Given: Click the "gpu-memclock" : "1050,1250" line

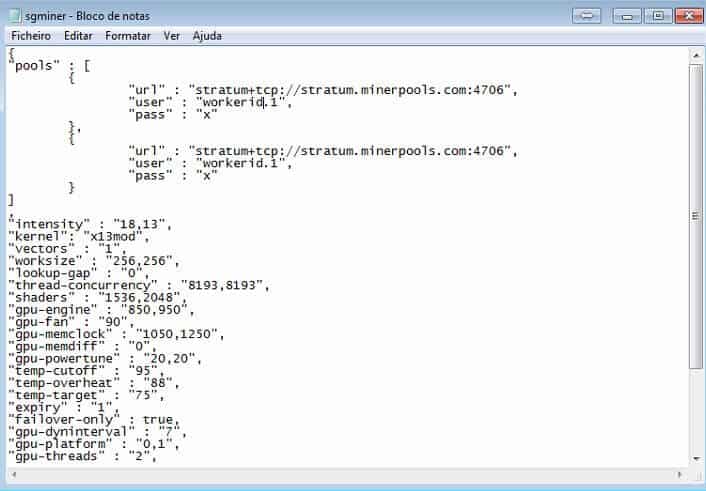Looking at the screenshot, I should [x=116, y=333].
